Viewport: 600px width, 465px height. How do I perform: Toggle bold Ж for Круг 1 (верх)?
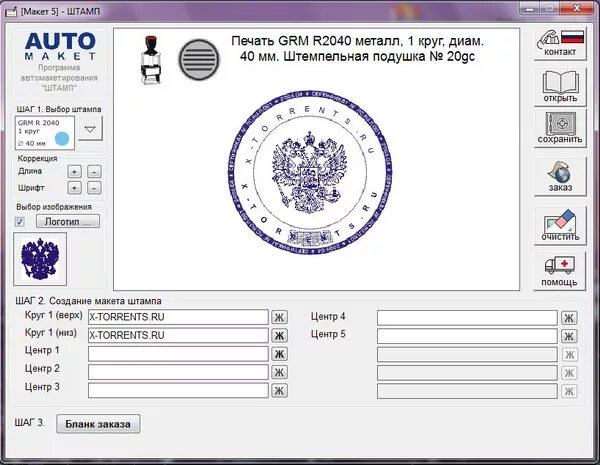[279, 317]
